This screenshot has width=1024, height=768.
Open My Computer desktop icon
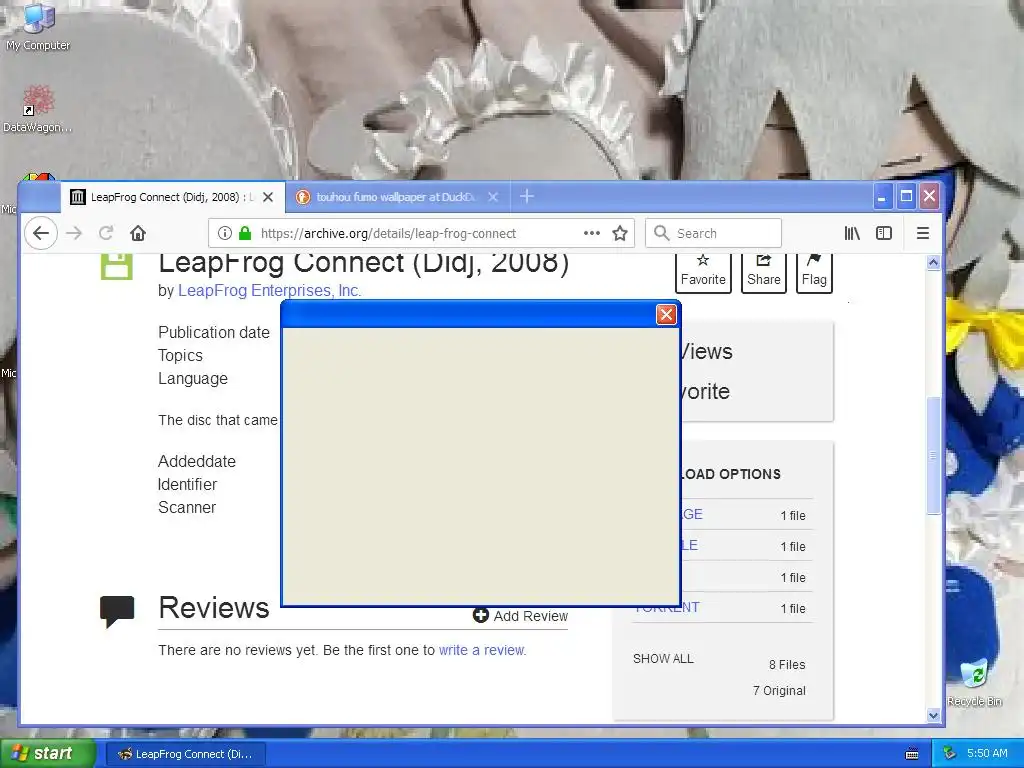coord(38,26)
